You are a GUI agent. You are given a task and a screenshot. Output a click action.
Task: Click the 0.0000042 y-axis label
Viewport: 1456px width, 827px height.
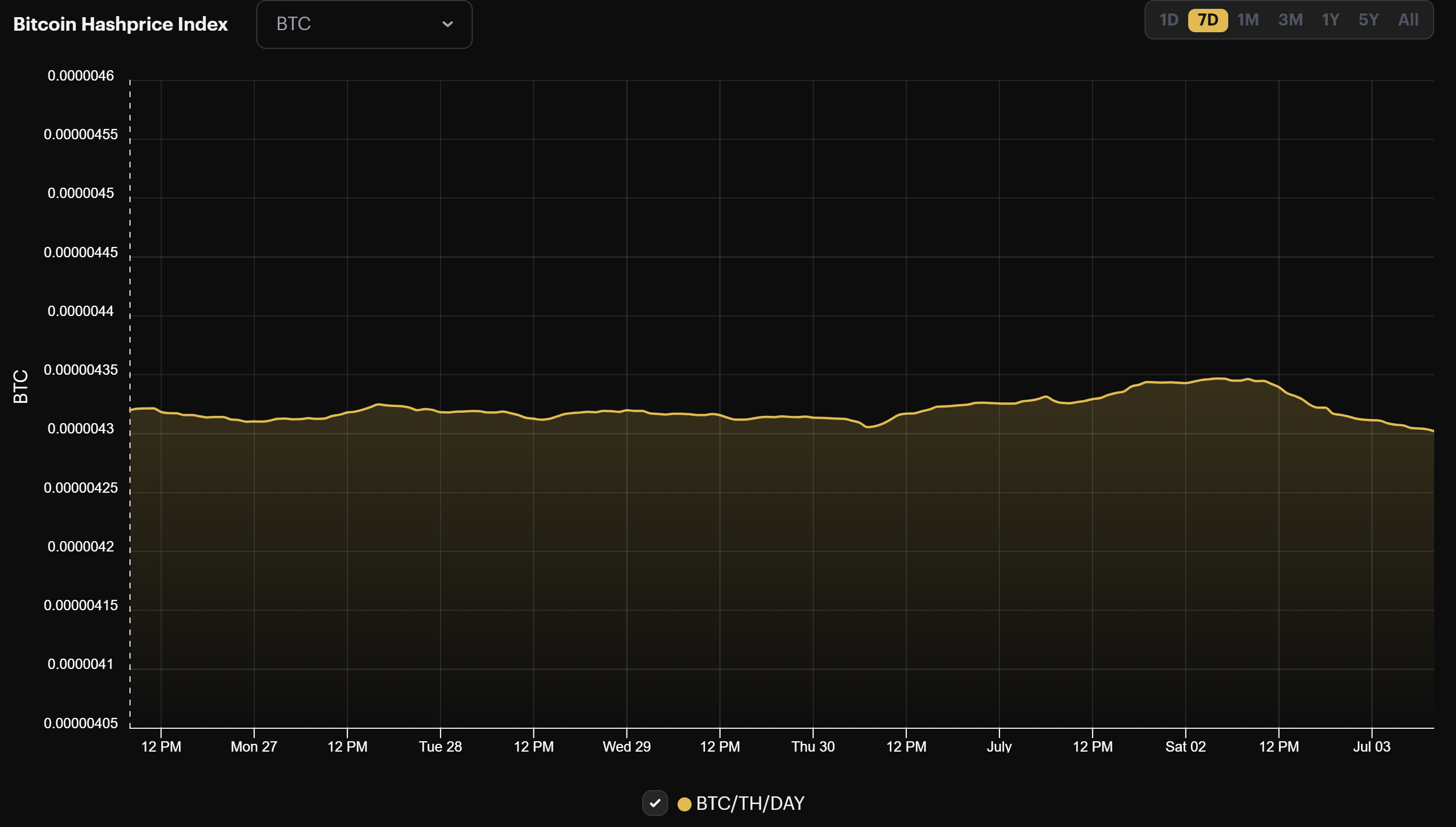click(x=81, y=546)
